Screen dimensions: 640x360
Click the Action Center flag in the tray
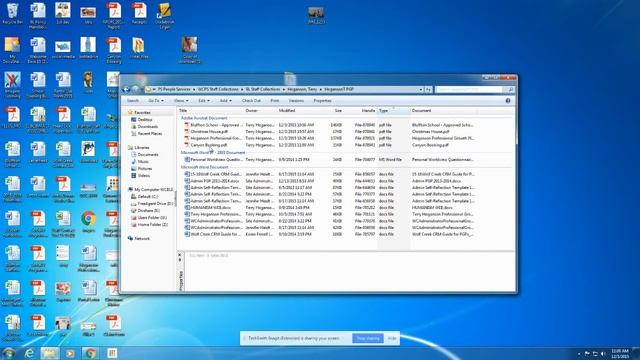pos(587,353)
